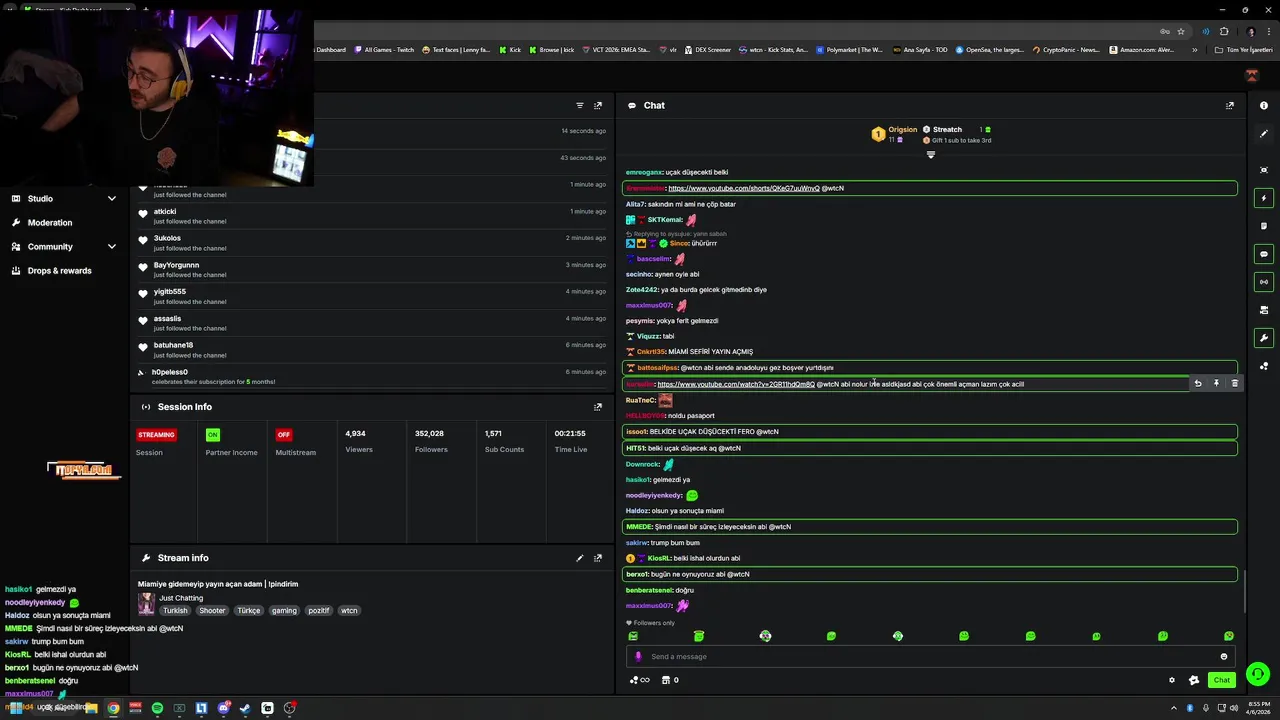Click the wtcn stream tag
Screen dimensions: 1280x720
[x=349, y=610]
